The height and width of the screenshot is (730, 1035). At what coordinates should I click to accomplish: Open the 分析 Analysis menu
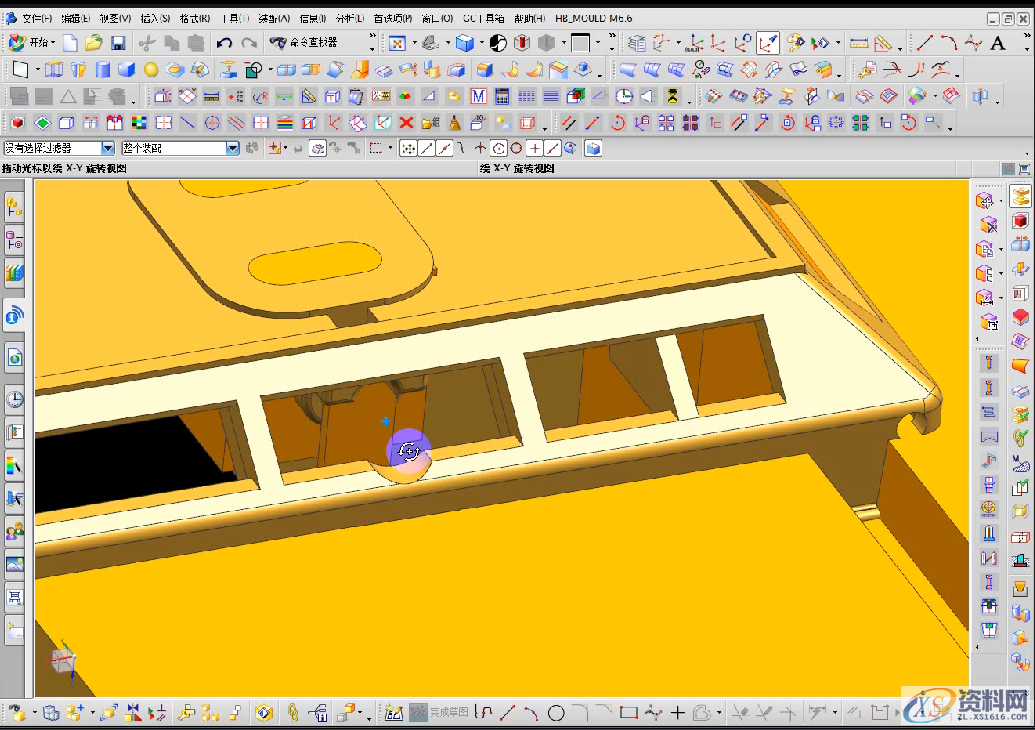pyautogui.click(x=349, y=18)
